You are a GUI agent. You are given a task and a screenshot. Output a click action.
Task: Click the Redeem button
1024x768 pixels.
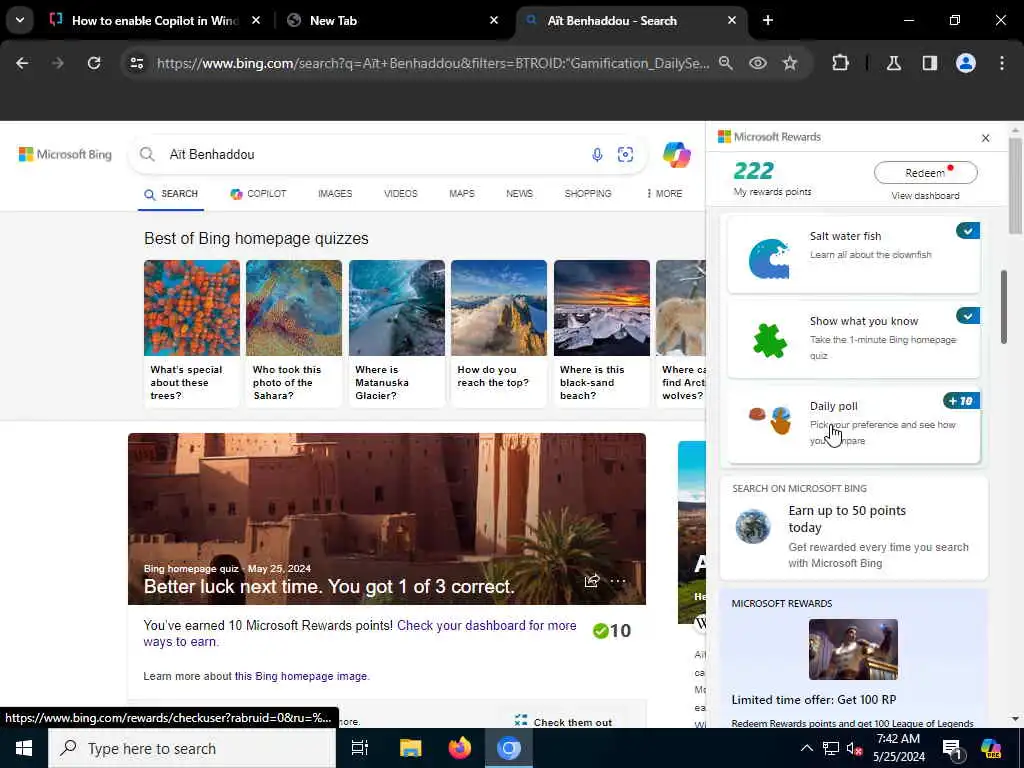925,173
